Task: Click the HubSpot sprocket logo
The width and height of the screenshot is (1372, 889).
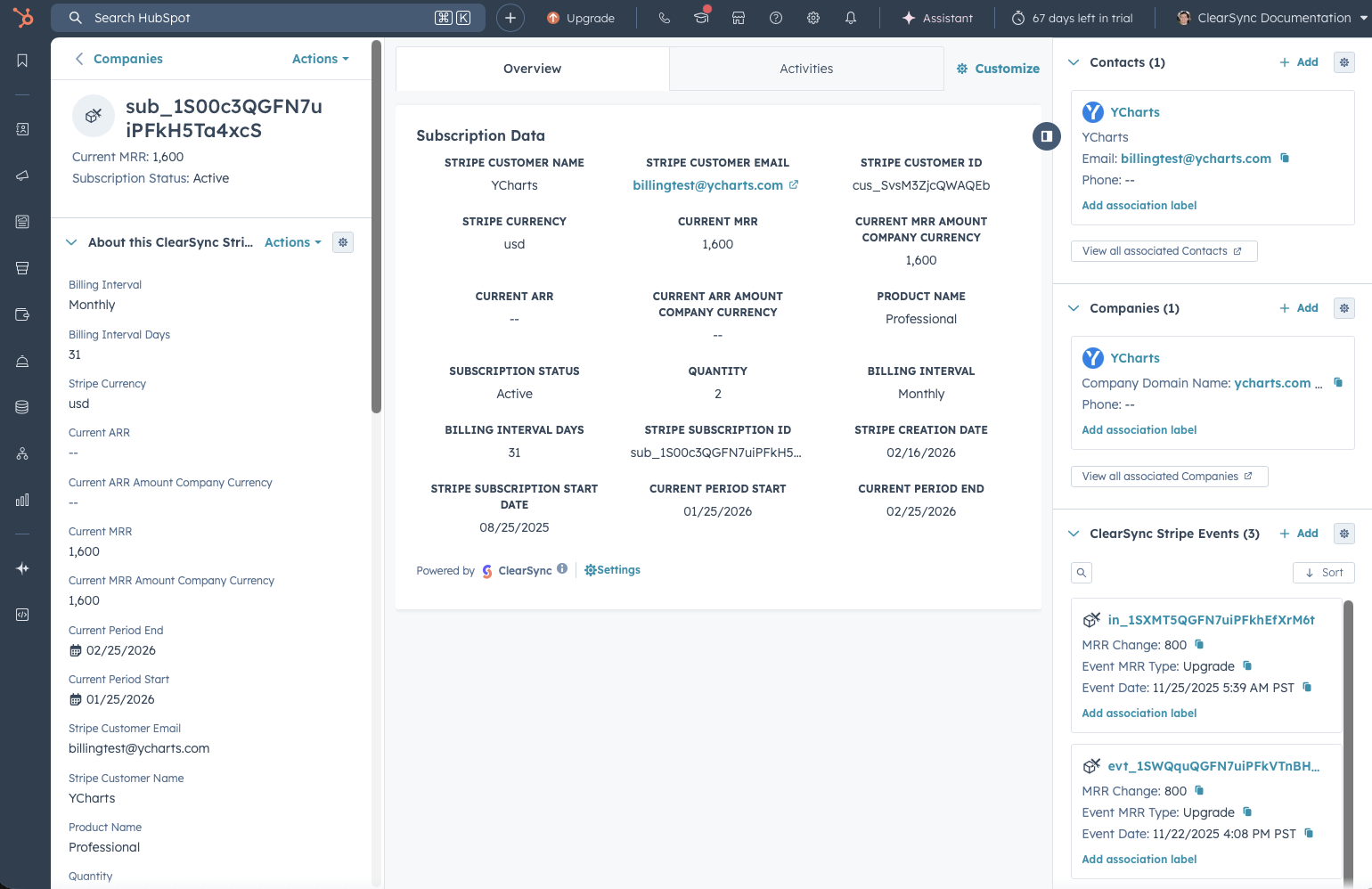Action: tap(23, 17)
